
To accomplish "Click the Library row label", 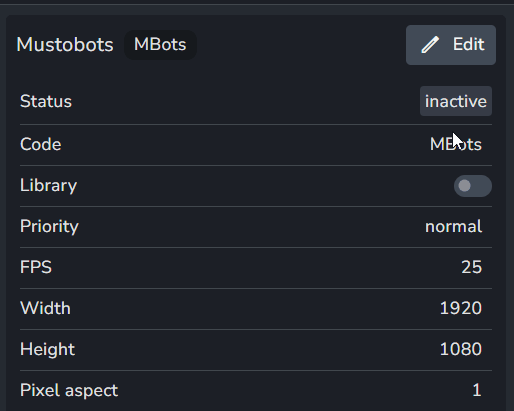I will pos(49,186).
